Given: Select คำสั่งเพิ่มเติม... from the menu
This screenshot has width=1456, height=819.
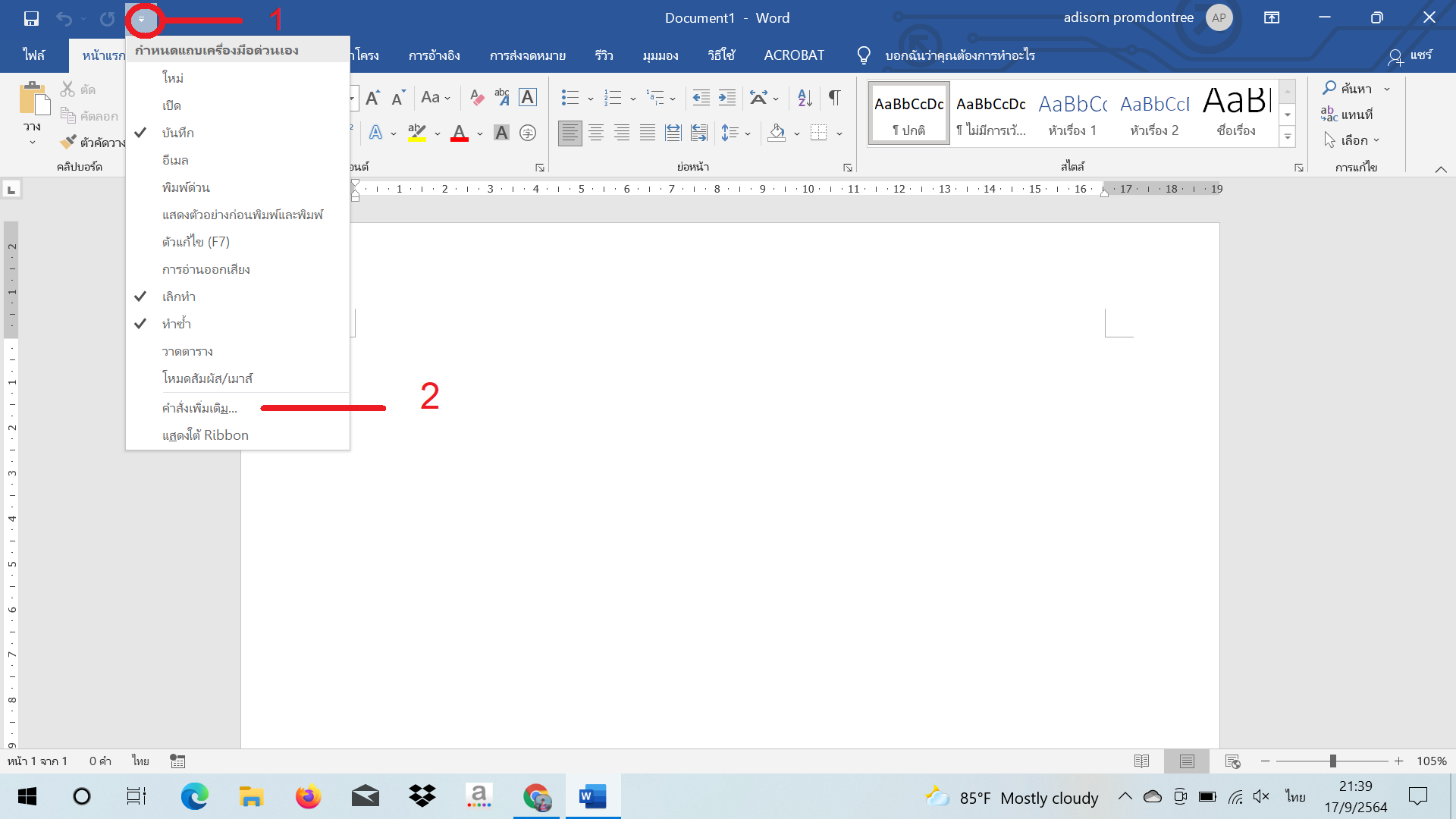Looking at the screenshot, I should tap(199, 408).
